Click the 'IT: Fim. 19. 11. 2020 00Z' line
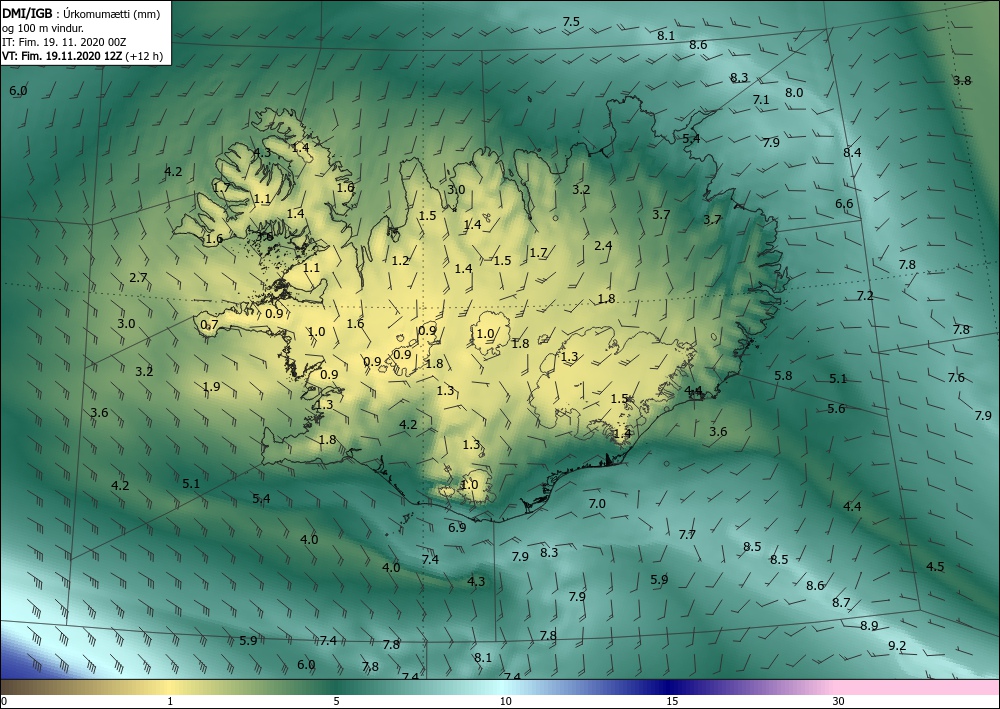 64,42
